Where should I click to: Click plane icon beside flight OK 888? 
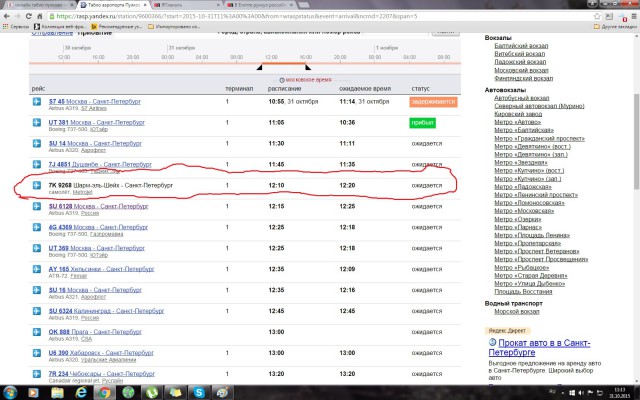pos(39,332)
